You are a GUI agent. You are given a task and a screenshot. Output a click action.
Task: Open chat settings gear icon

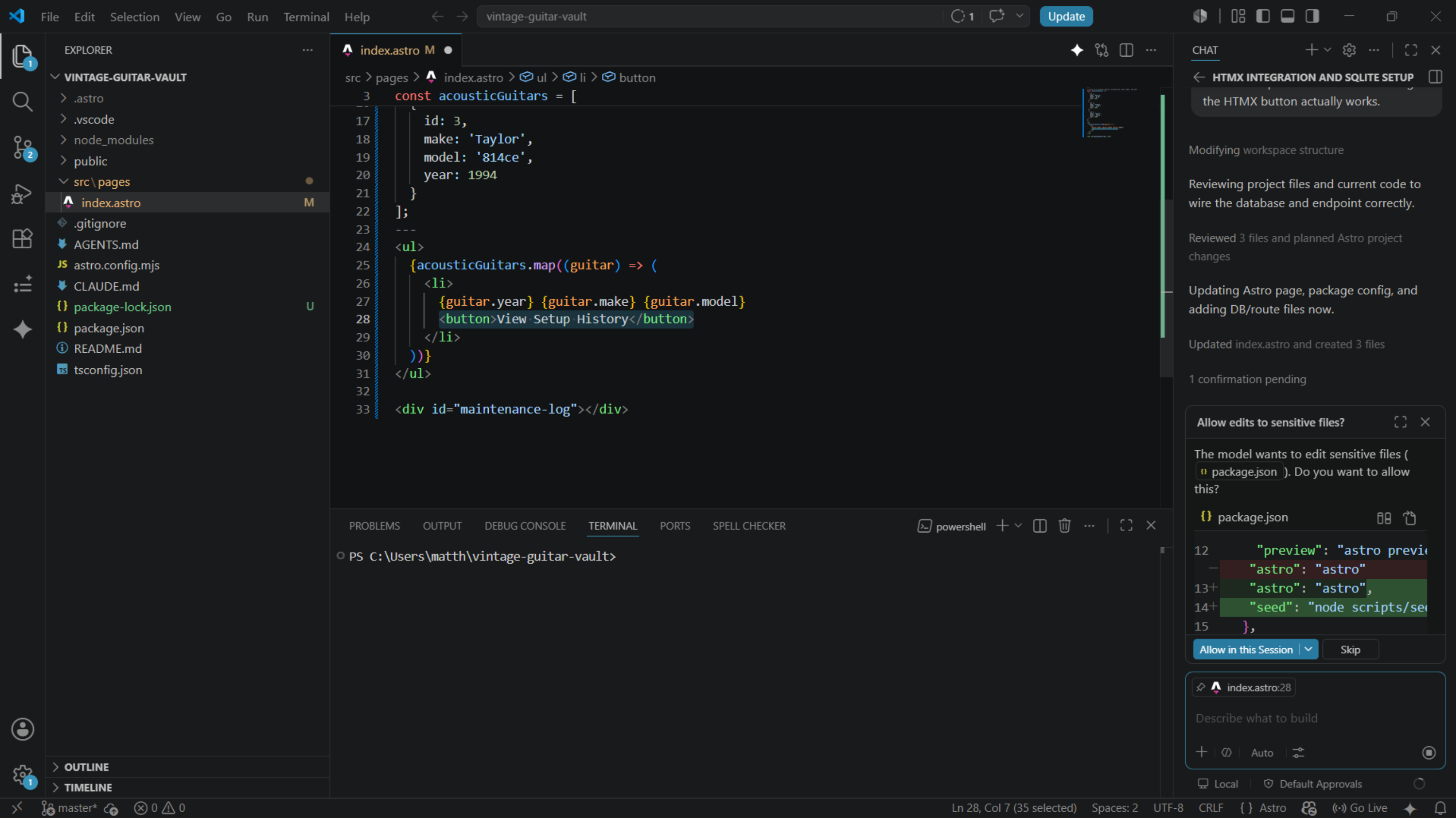coord(1349,50)
